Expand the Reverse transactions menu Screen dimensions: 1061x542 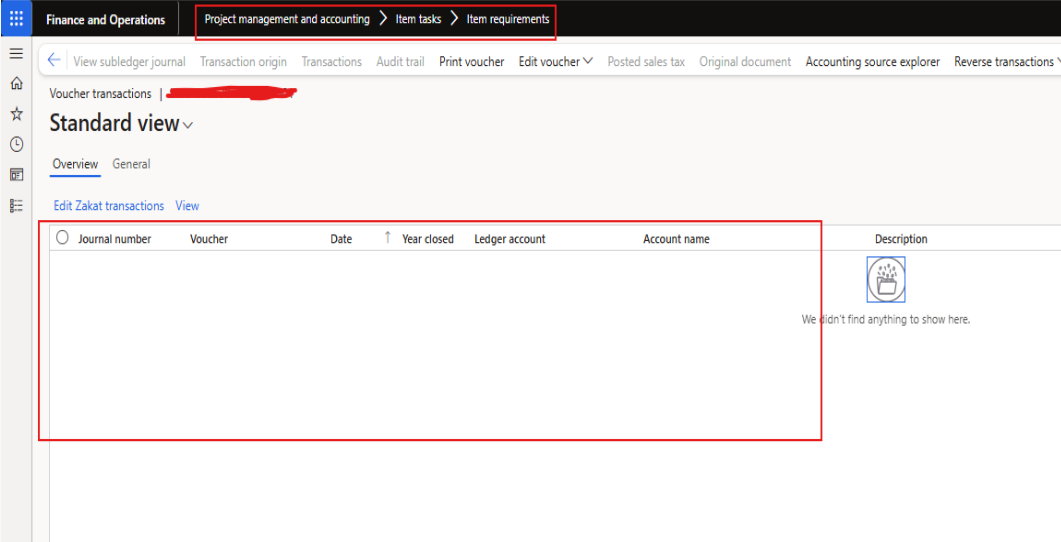click(1005, 62)
